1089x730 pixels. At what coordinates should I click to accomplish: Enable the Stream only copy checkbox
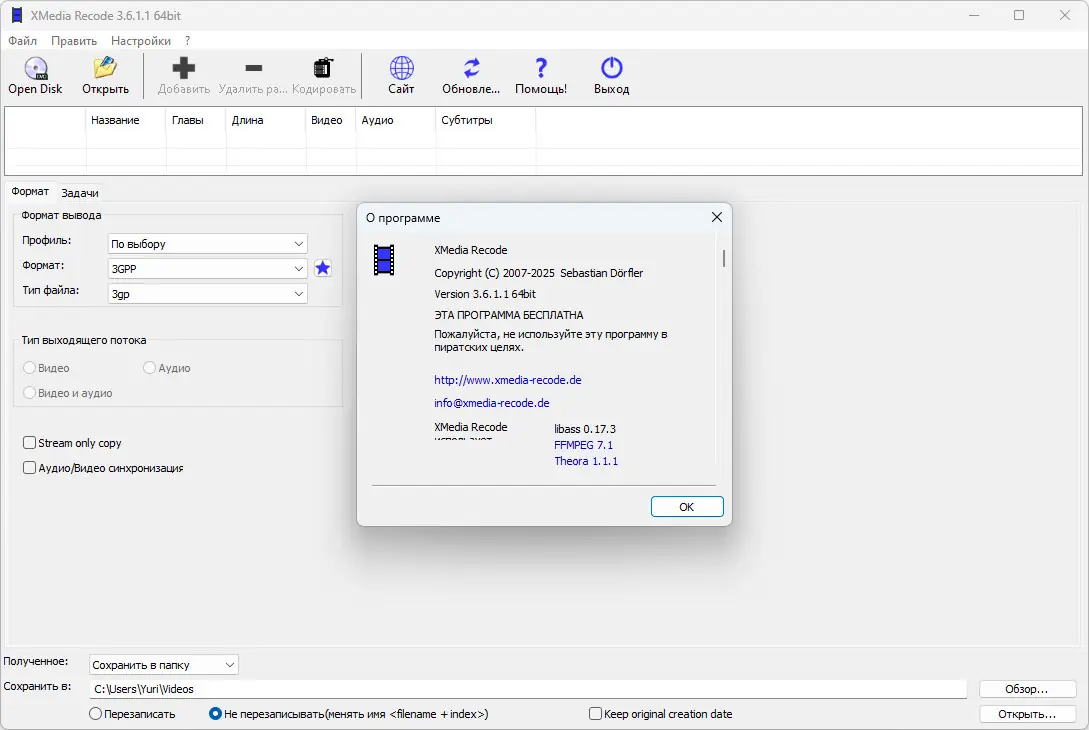click(29, 442)
